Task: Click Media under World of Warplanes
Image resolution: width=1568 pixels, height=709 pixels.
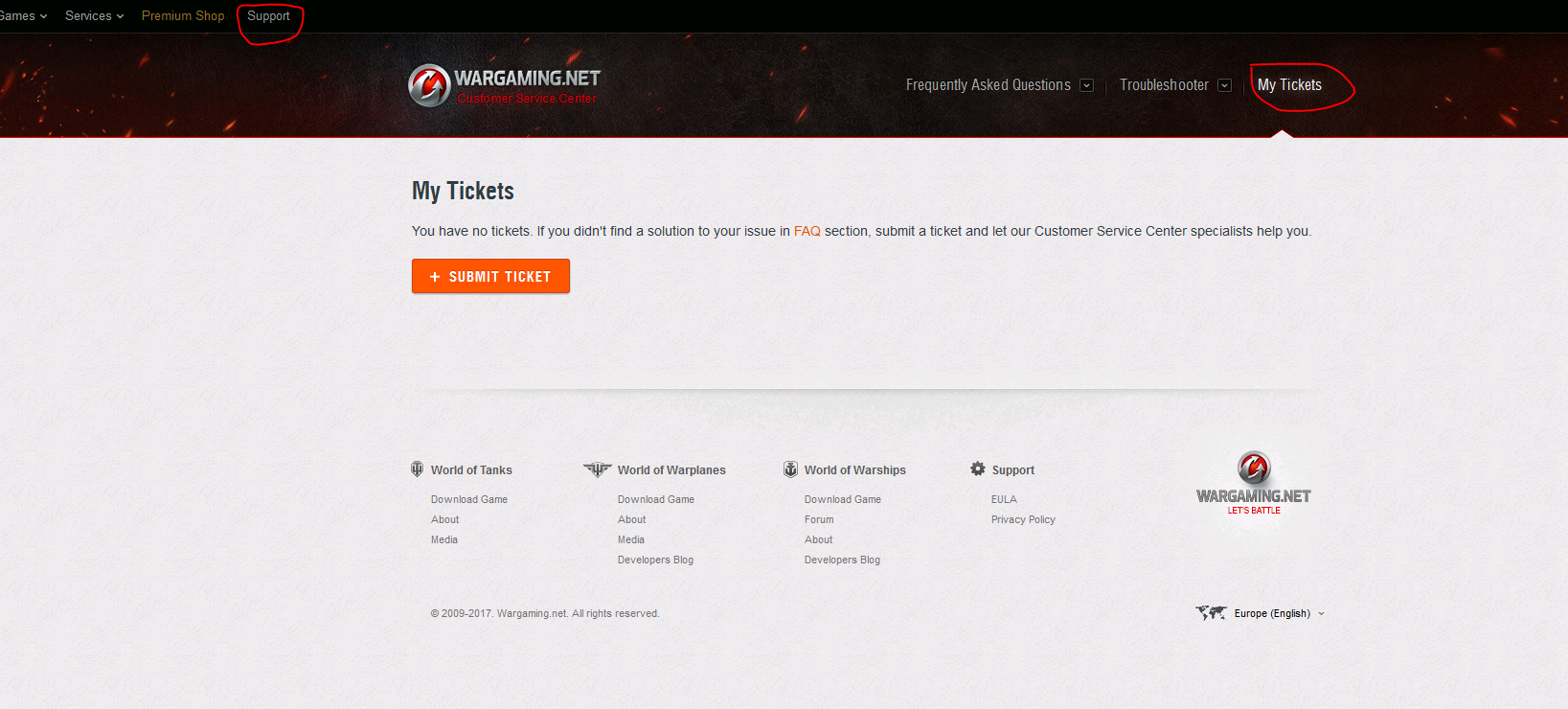Action: (x=631, y=539)
